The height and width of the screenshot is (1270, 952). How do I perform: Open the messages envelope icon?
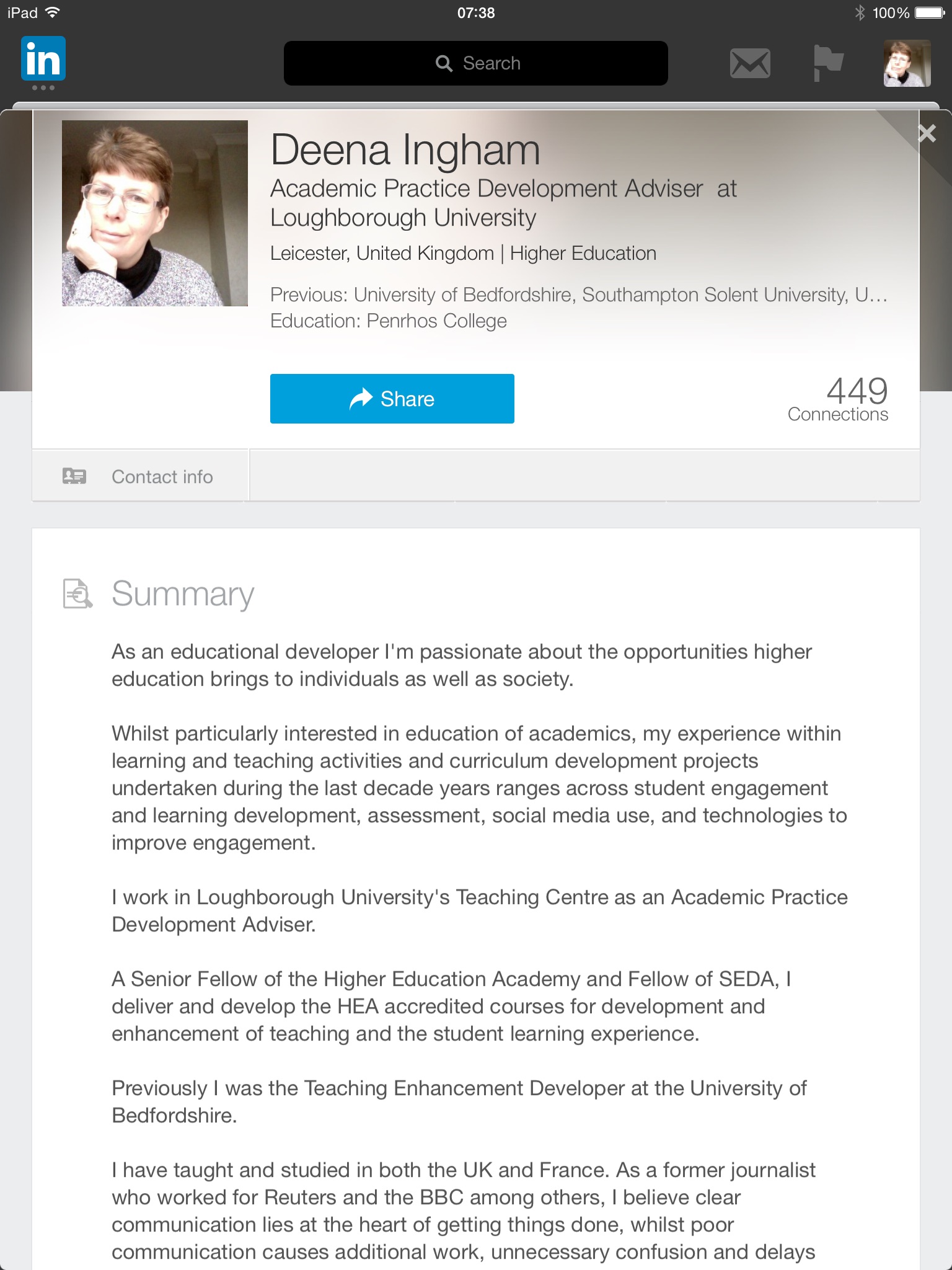750,63
